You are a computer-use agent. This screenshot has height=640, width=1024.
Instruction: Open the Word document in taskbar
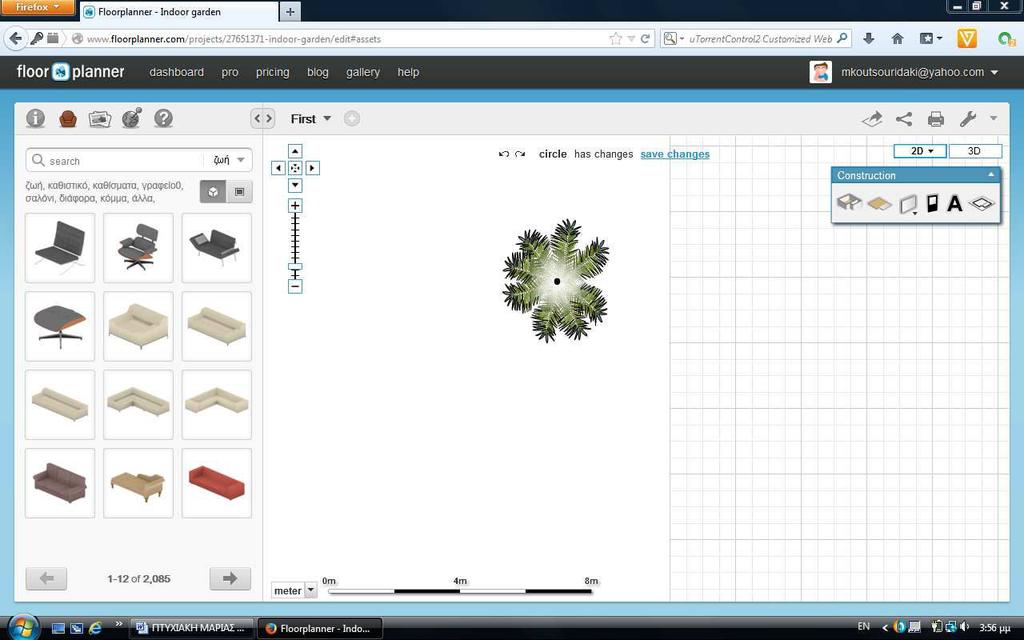click(190, 628)
